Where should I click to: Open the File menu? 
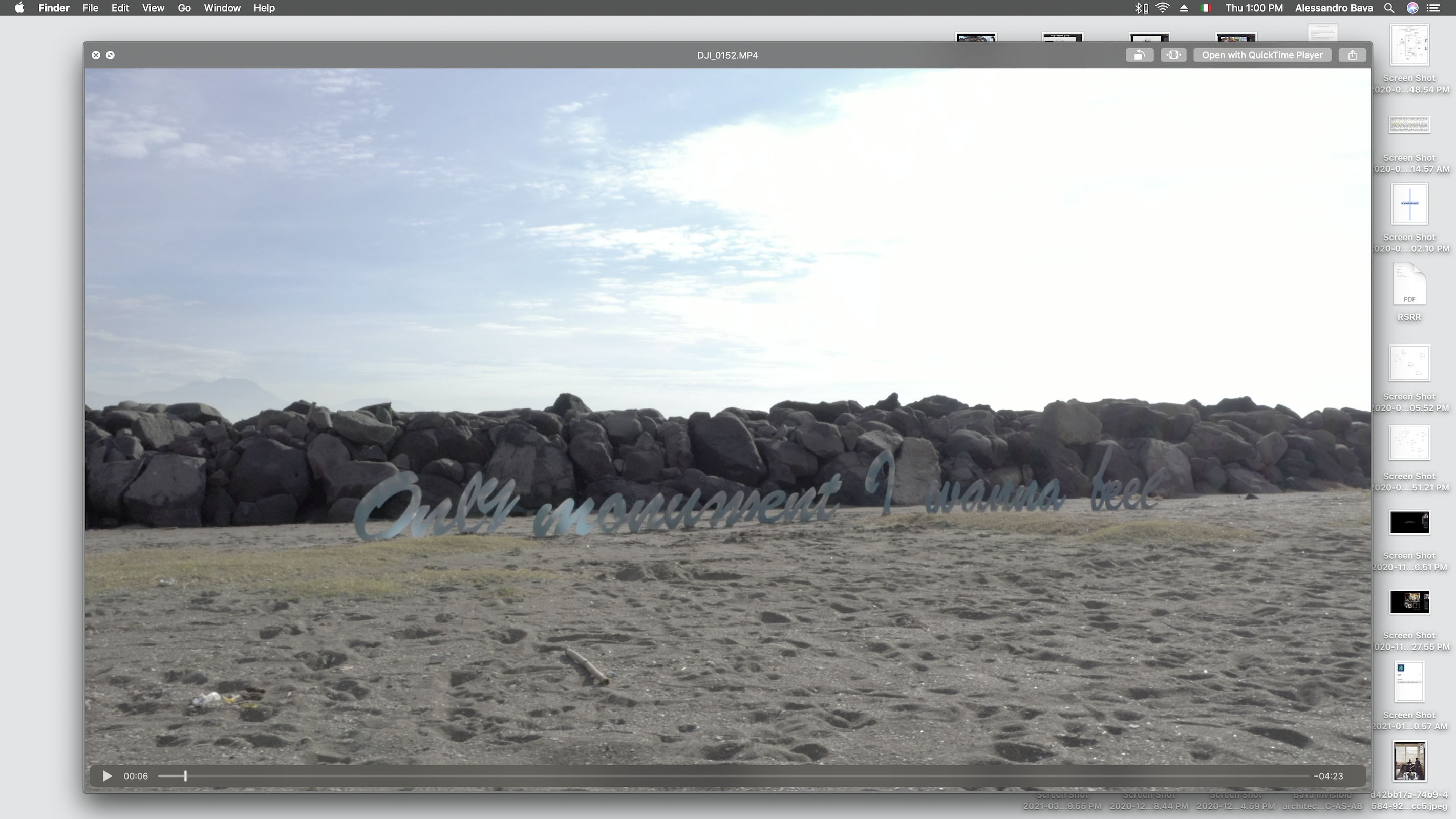coord(91,8)
